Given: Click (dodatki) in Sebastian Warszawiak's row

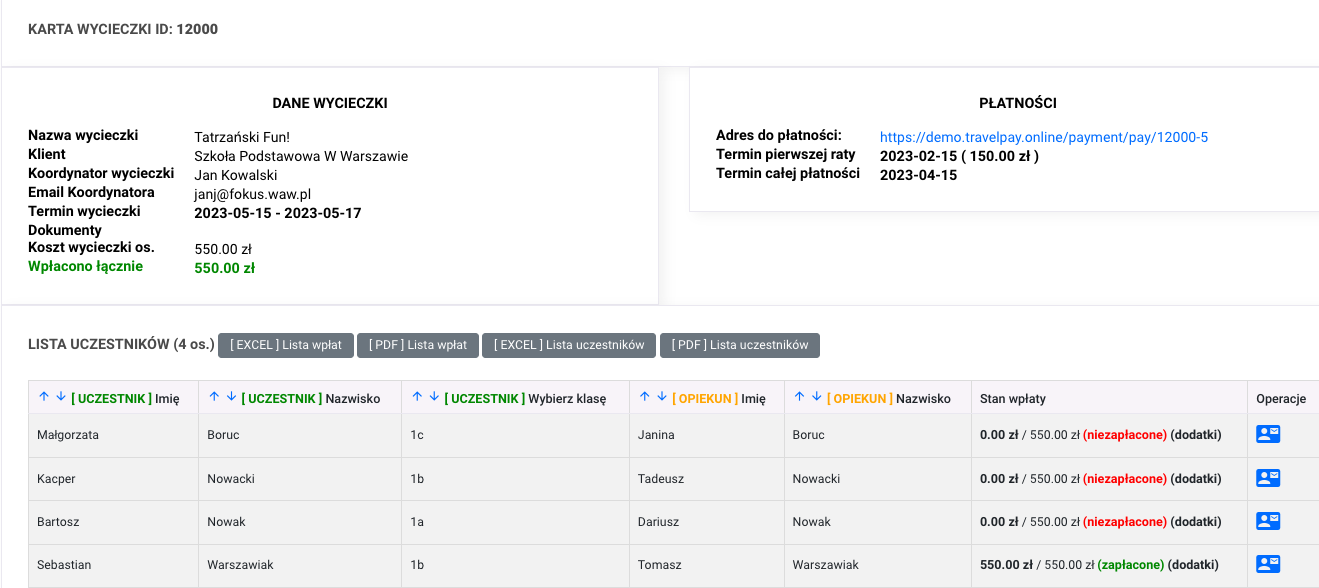Looking at the screenshot, I should 1193,565.
